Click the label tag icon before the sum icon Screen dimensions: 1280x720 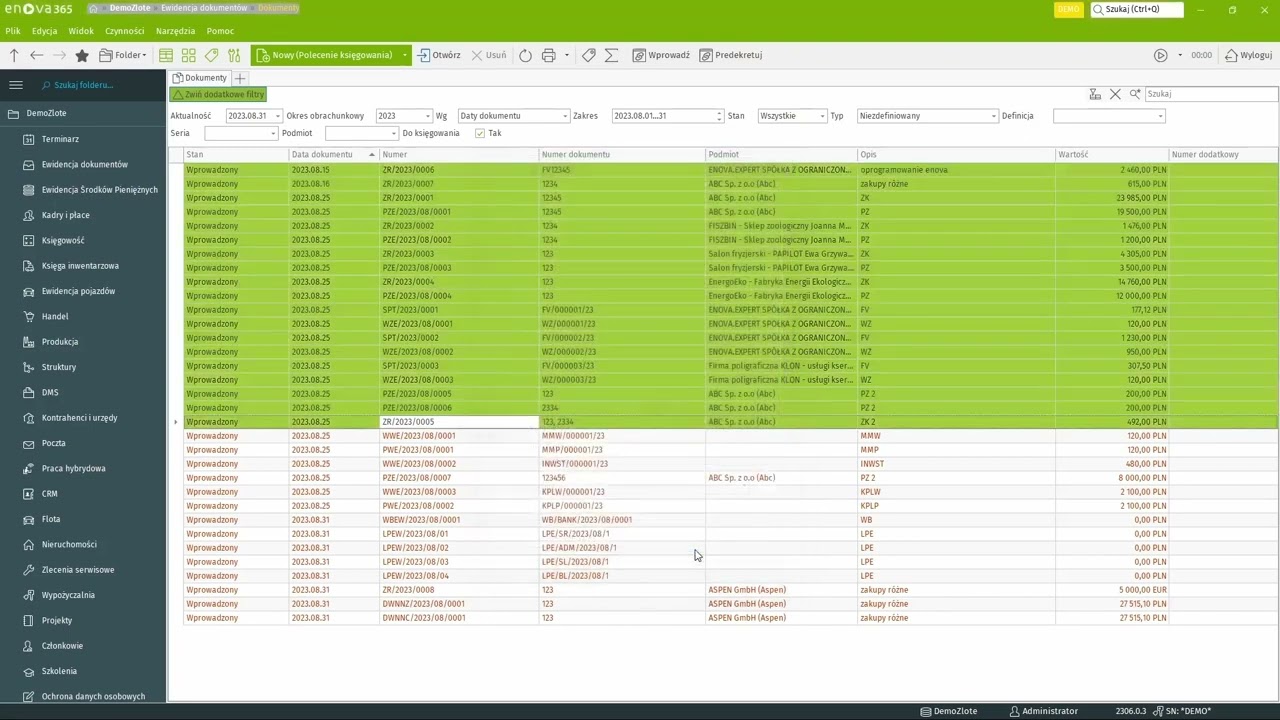[589, 55]
